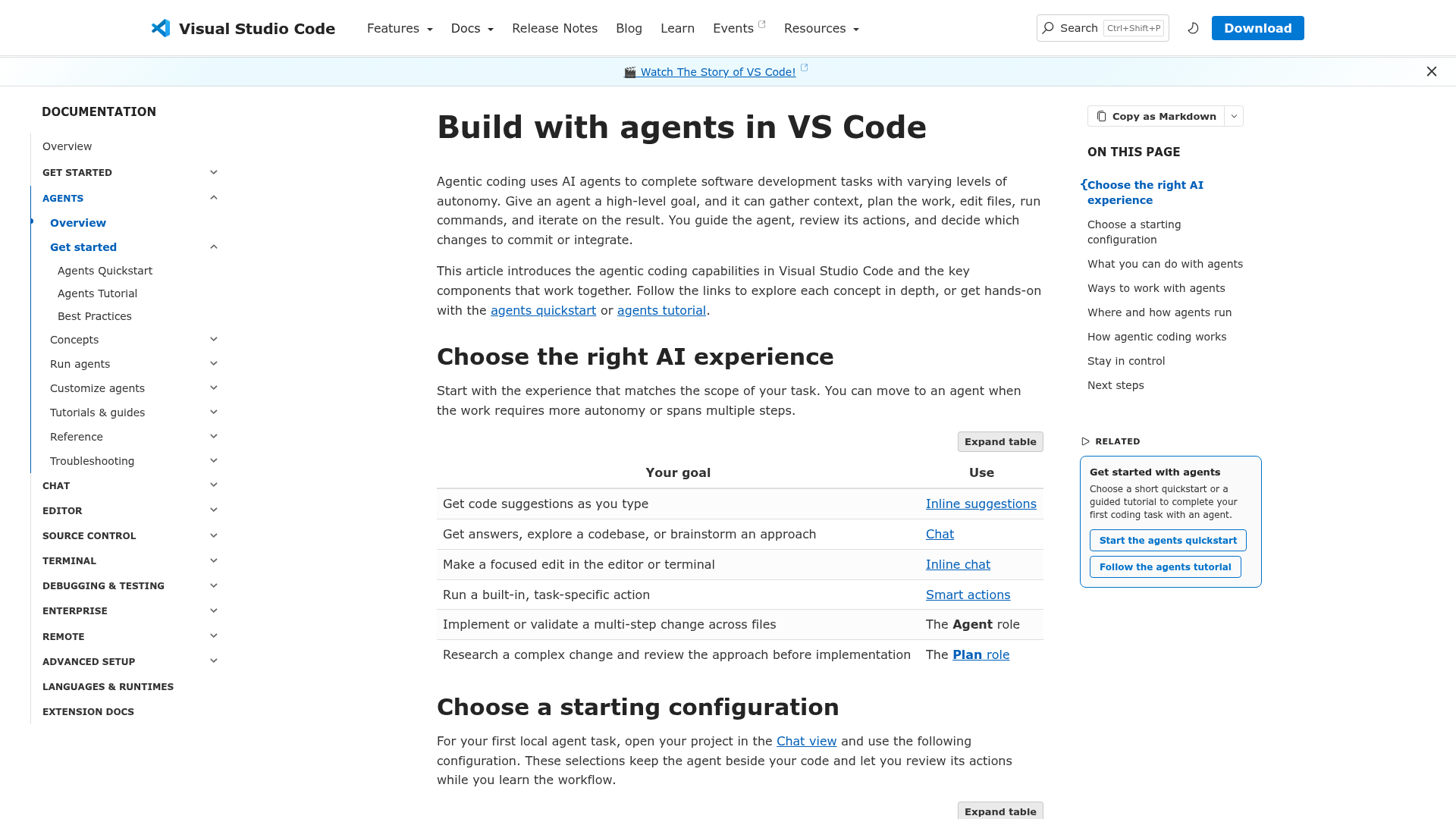Open the Copy as Markdown dropdown arrow
The image size is (1456, 819).
tap(1234, 116)
